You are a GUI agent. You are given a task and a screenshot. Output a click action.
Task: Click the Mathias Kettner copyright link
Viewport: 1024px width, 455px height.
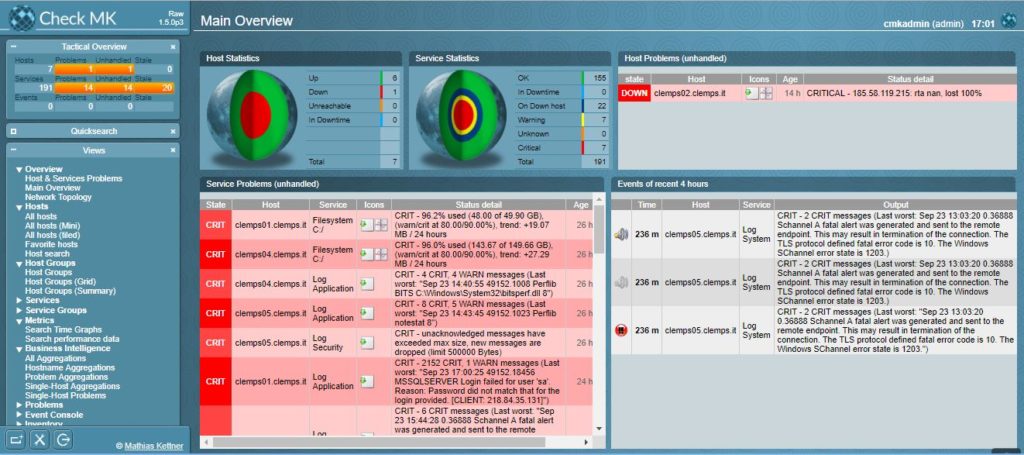coord(154,447)
